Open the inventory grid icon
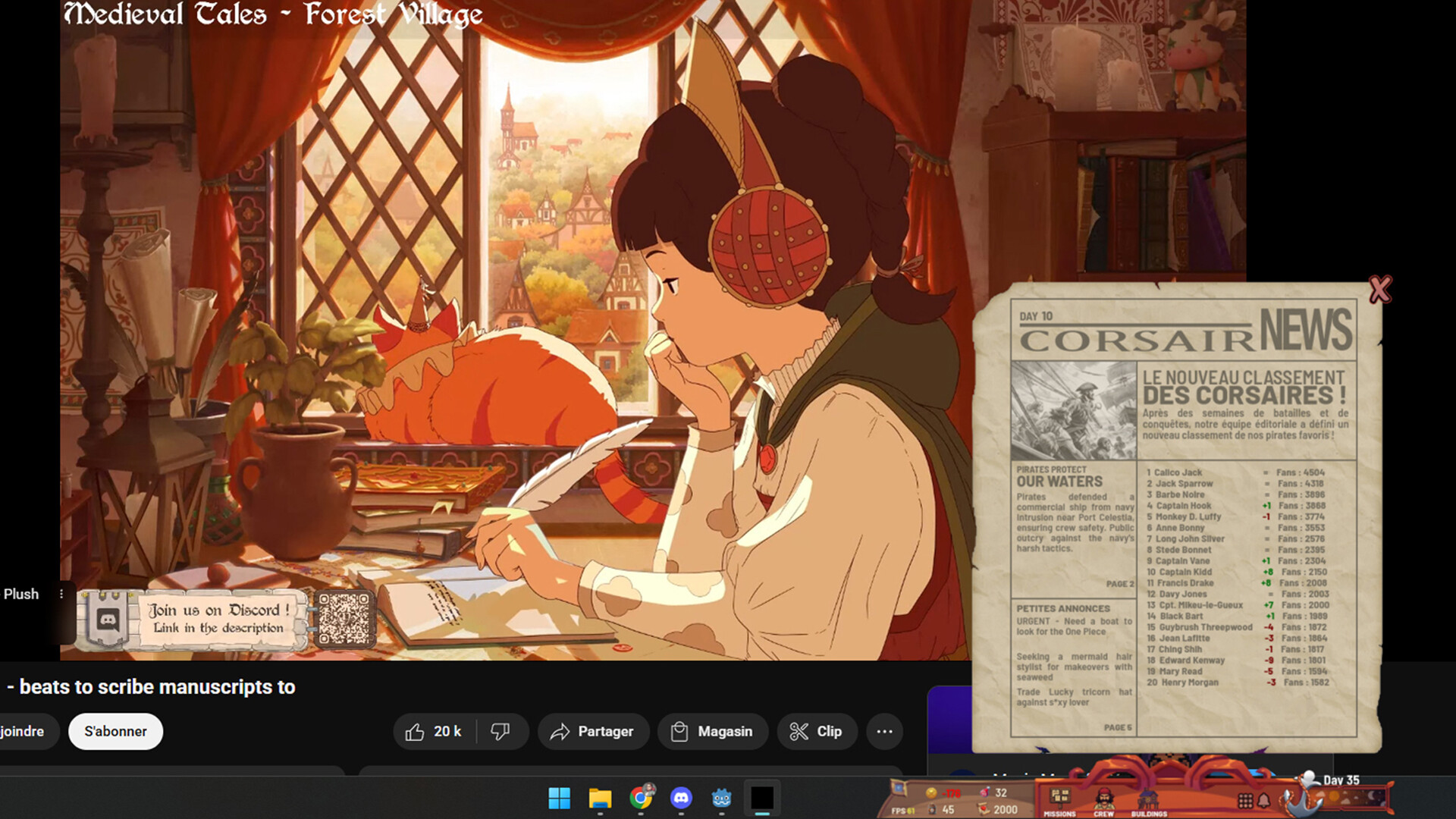The height and width of the screenshot is (819, 1456). [x=1246, y=801]
